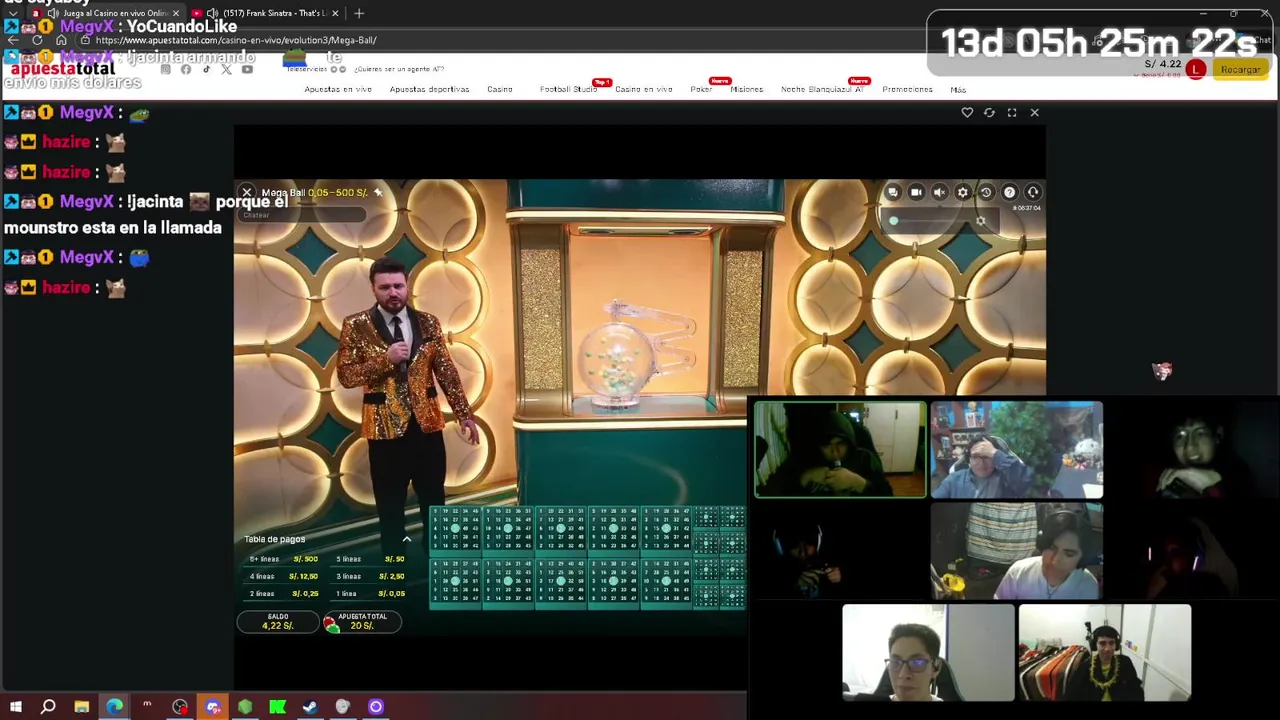Click the yellow Recargar button
Viewport: 1280px width, 720px height.
tap(1240, 69)
